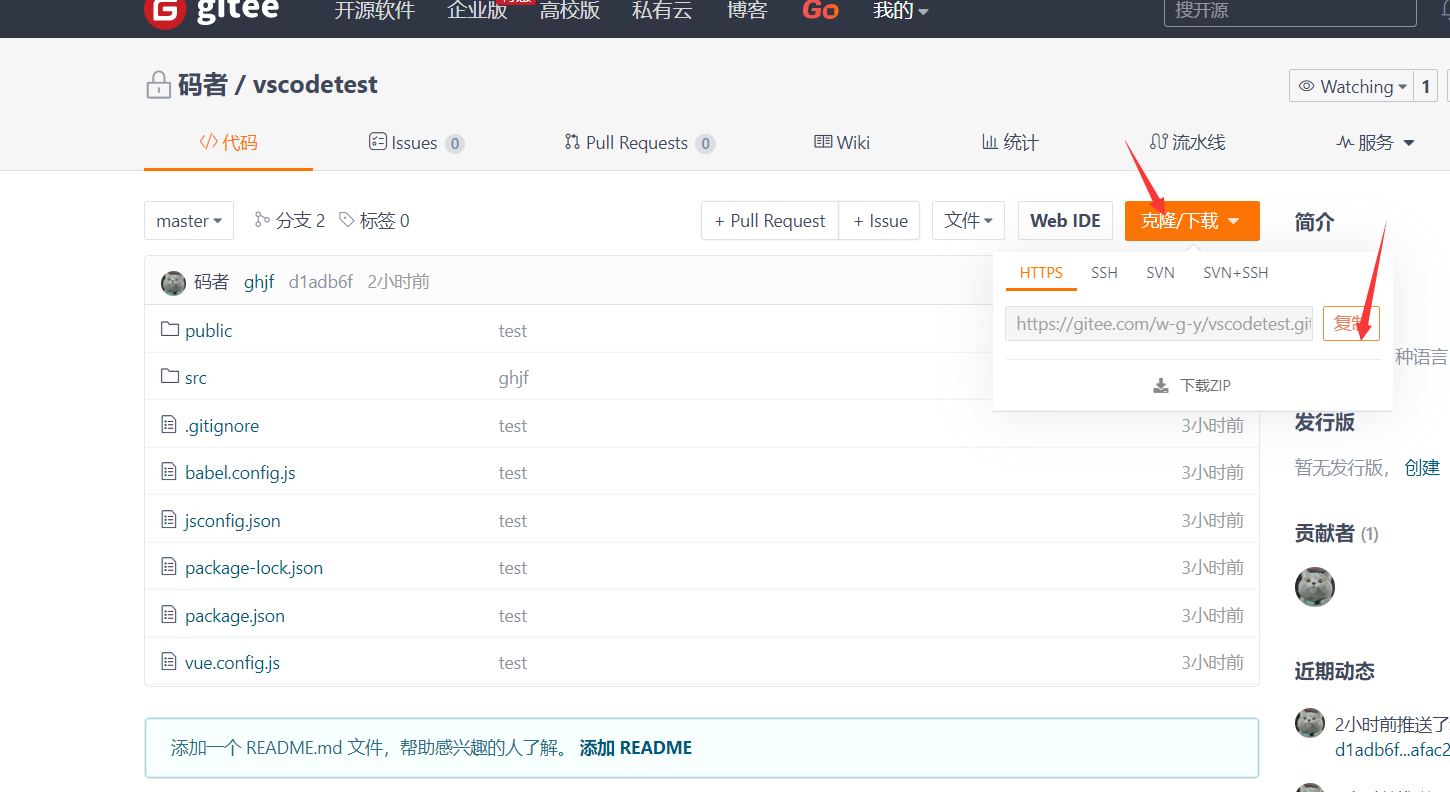
Task: Click the Go logo in top navigation
Action: click(x=820, y=10)
